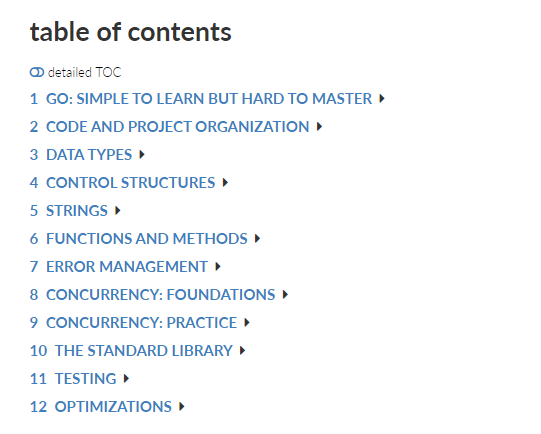The width and height of the screenshot is (541, 434).
Task: Expand the Data Types chapter arrow
Action: tap(142, 155)
